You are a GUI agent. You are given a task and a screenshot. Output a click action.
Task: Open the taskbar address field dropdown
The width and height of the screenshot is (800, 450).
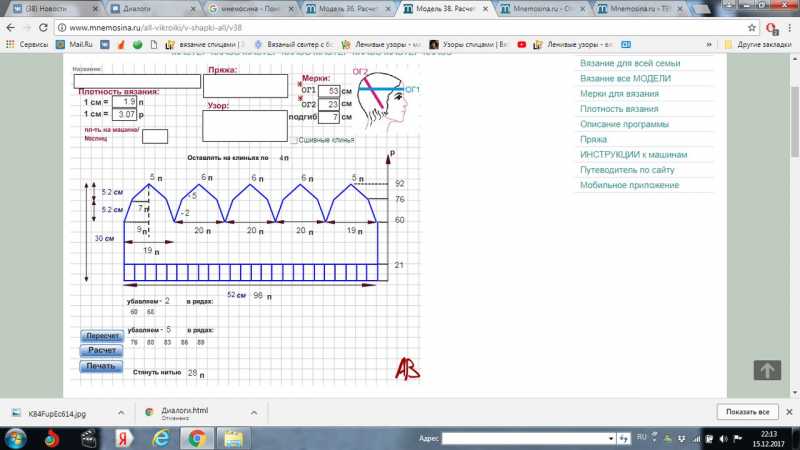612,438
